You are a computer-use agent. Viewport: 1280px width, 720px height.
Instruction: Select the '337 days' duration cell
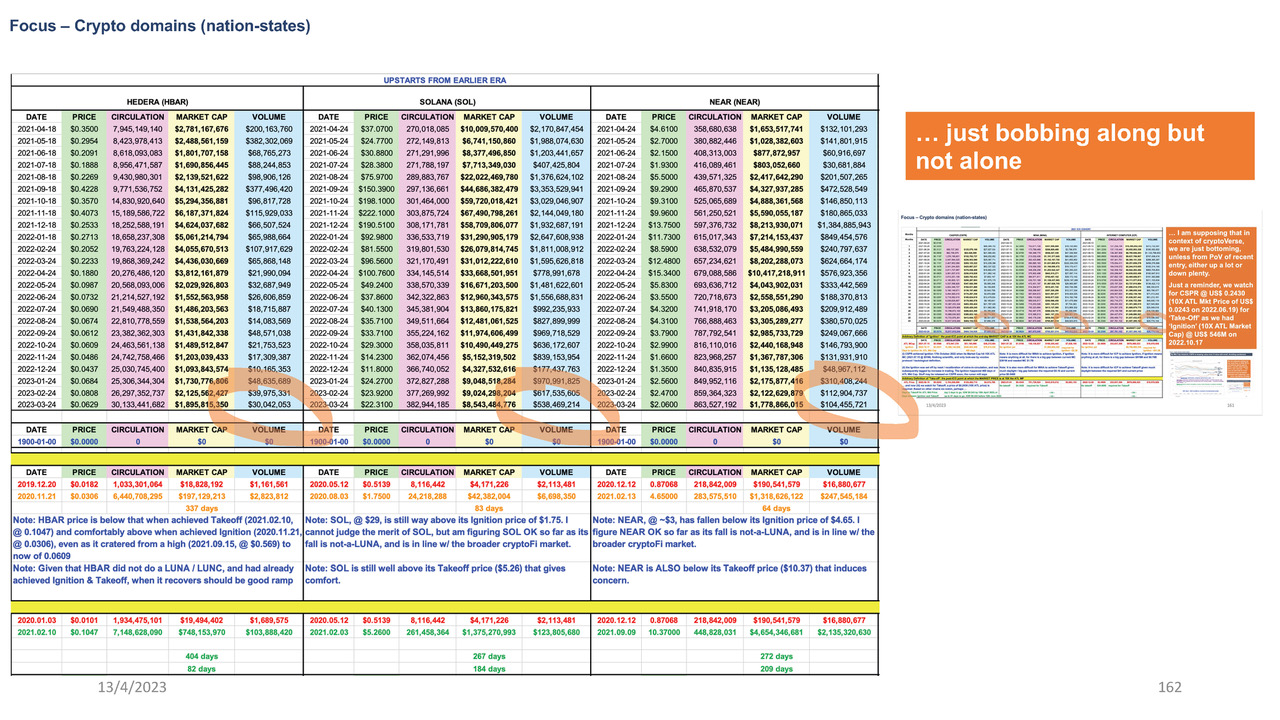201,507
